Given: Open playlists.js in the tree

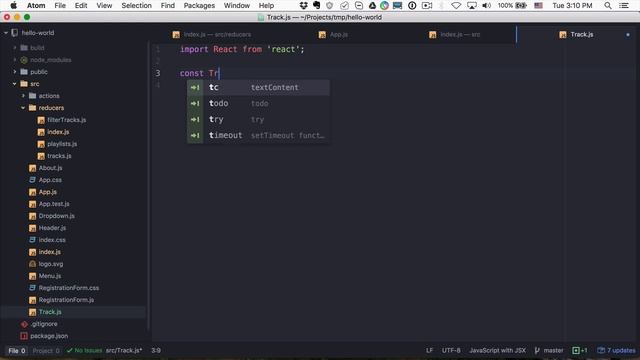Looking at the screenshot, I should tap(62, 144).
